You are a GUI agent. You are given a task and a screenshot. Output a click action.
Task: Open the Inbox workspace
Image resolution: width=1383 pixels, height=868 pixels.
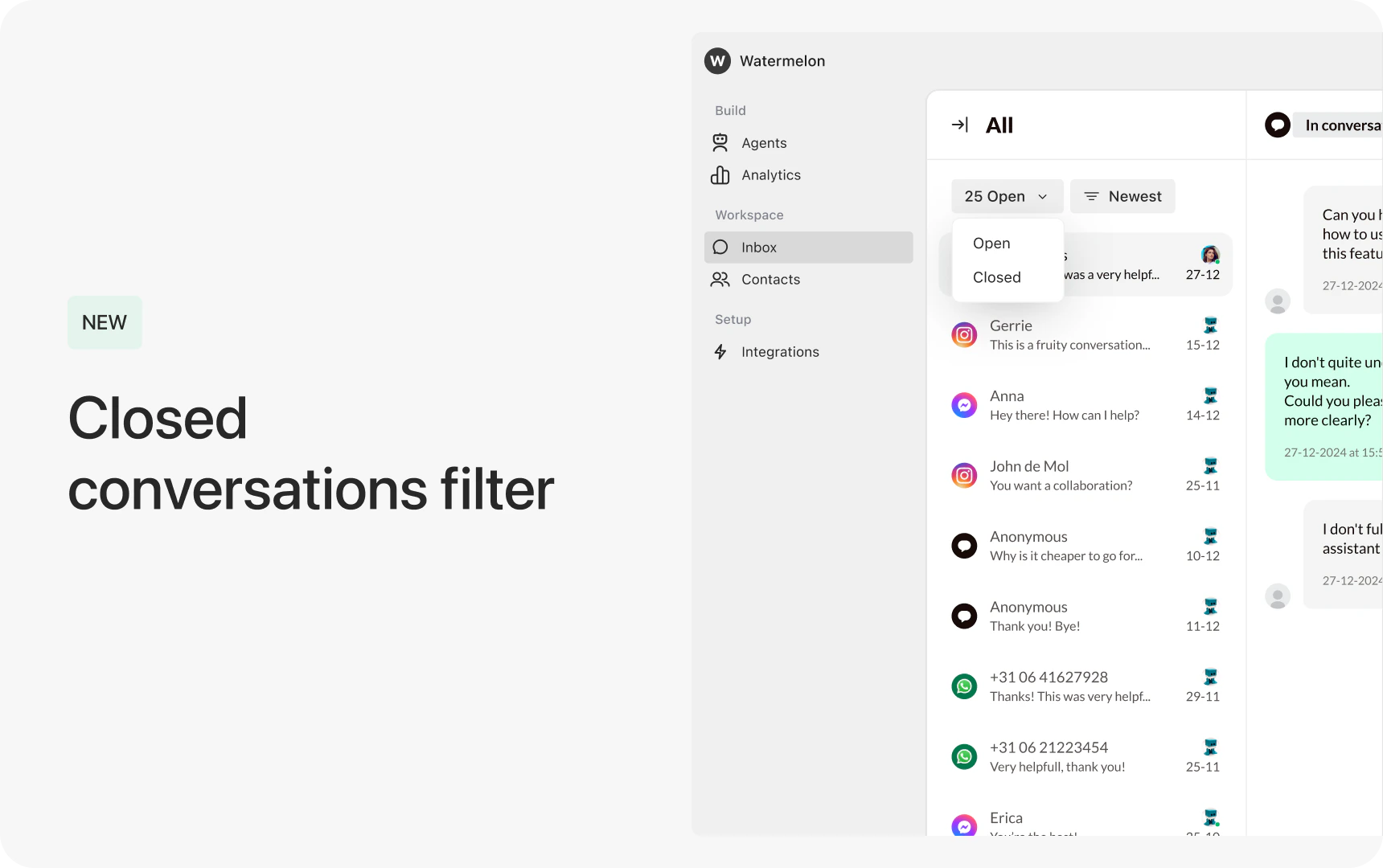click(758, 247)
